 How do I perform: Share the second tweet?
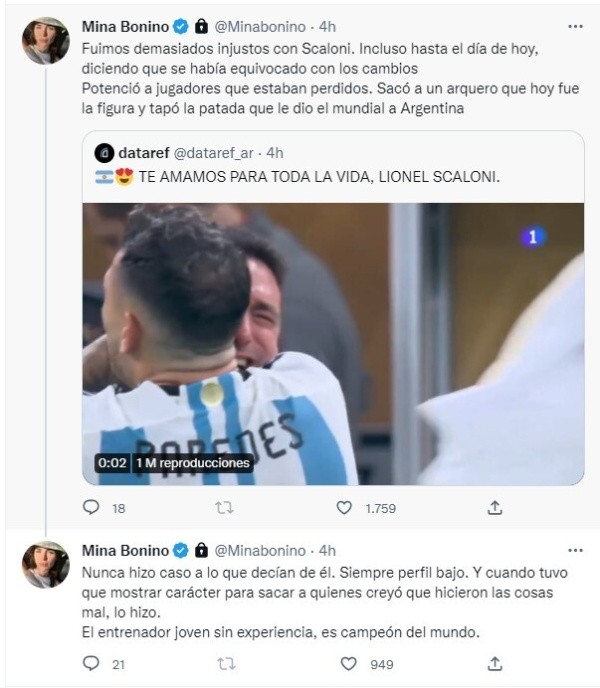tap(494, 663)
